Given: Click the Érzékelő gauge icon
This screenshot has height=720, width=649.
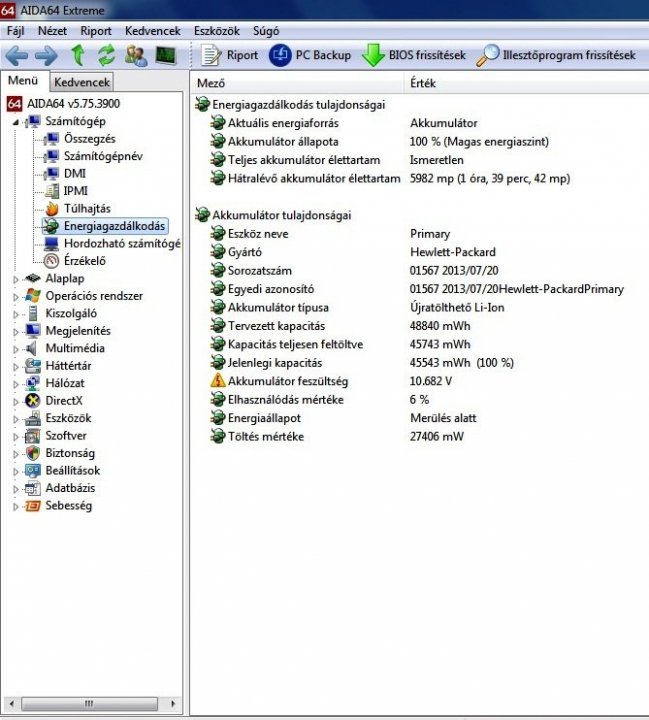Looking at the screenshot, I should point(51,261).
